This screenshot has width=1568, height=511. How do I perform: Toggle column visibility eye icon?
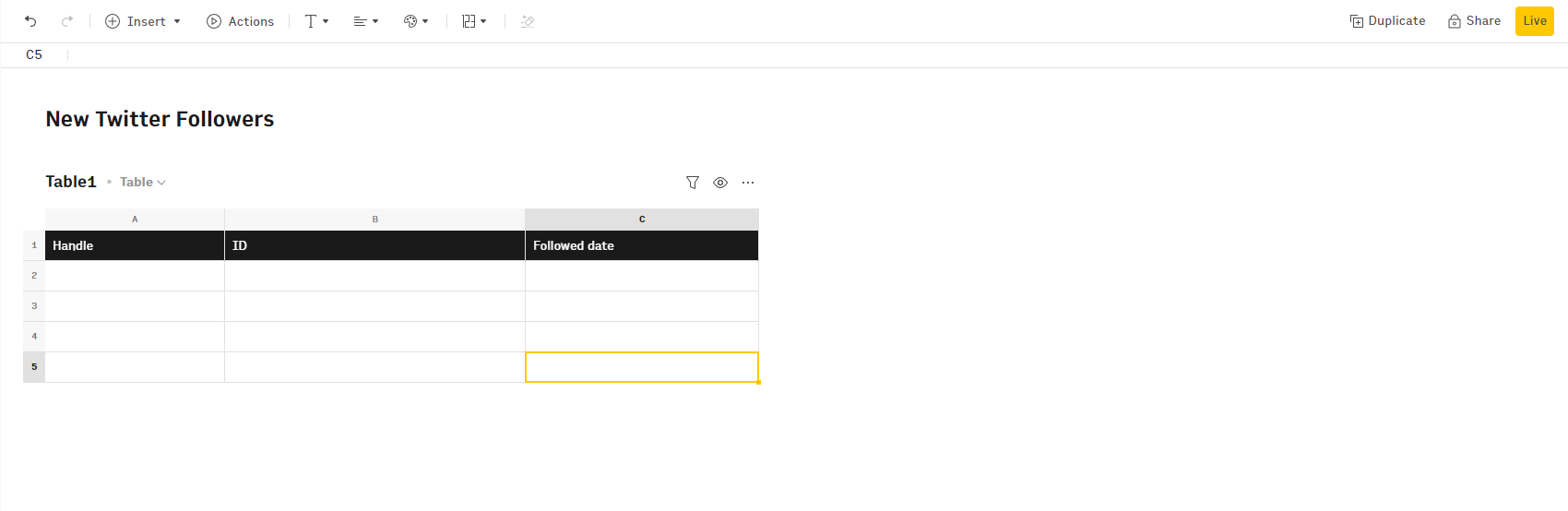(x=720, y=183)
